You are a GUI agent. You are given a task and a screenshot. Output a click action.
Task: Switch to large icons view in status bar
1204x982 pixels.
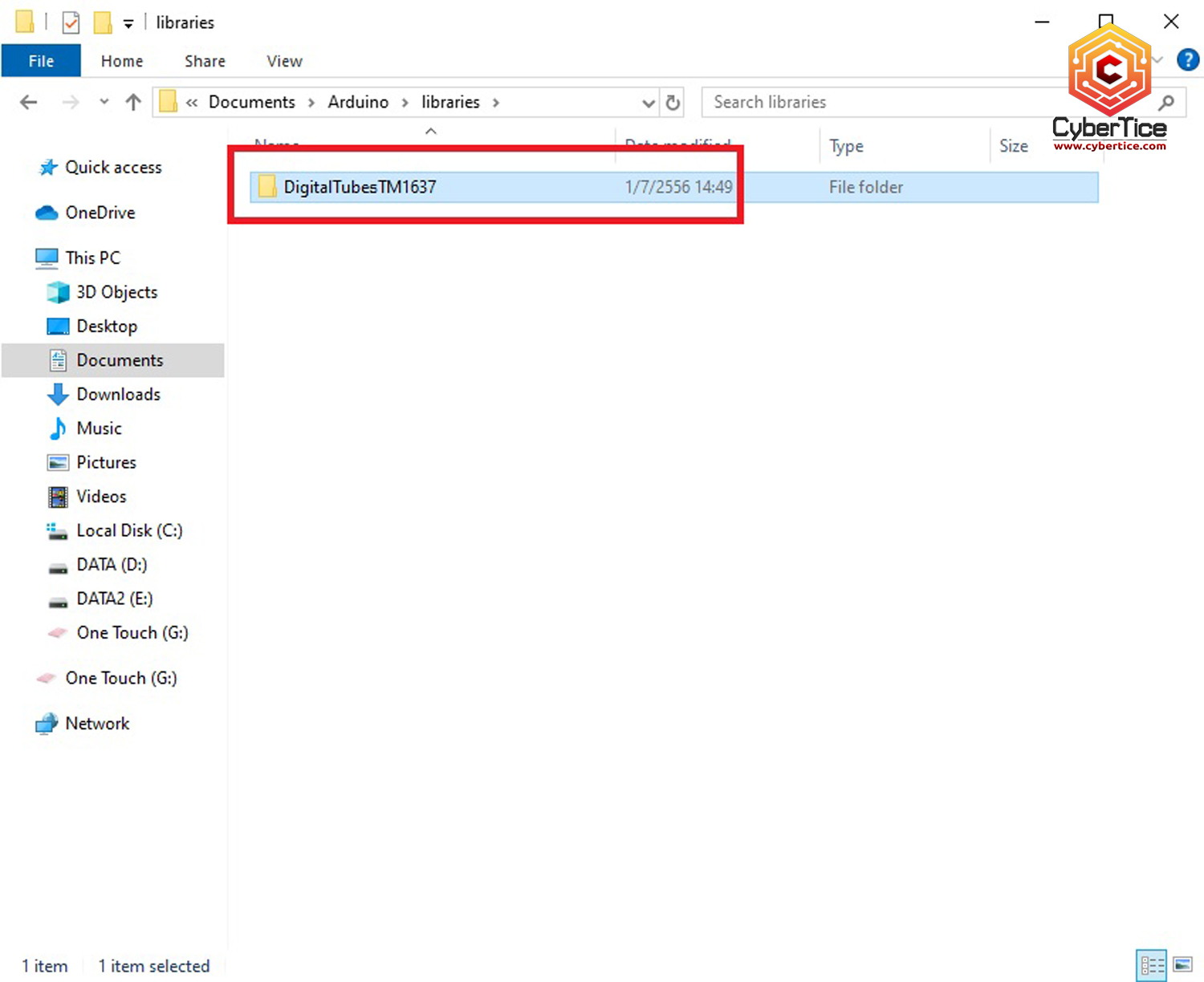coord(1182,964)
